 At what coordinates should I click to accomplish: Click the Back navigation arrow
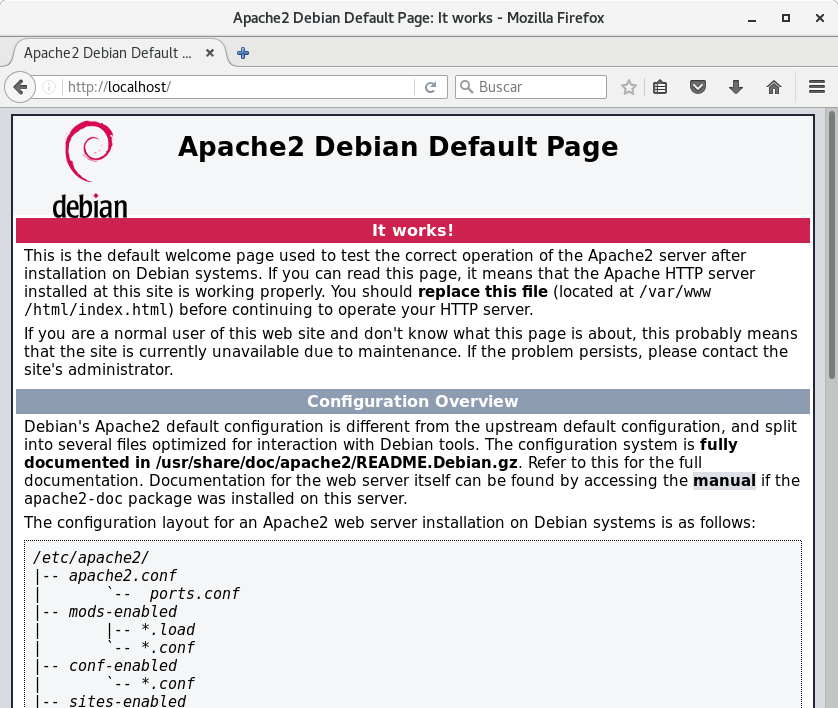pyautogui.click(x=20, y=87)
